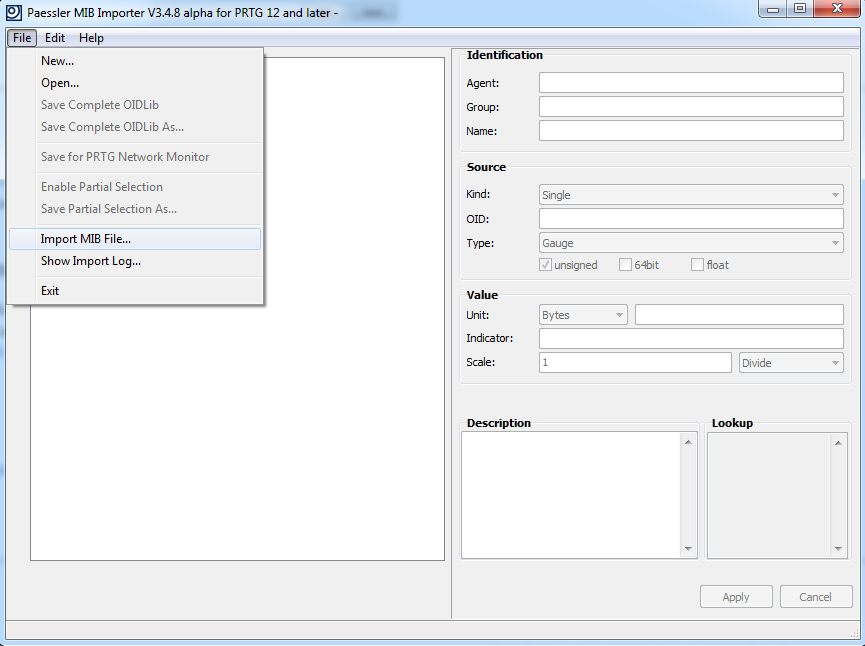Viewport: 865px width, 646px height.
Task: Focus the Name input field
Action: pyautogui.click(x=691, y=131)
